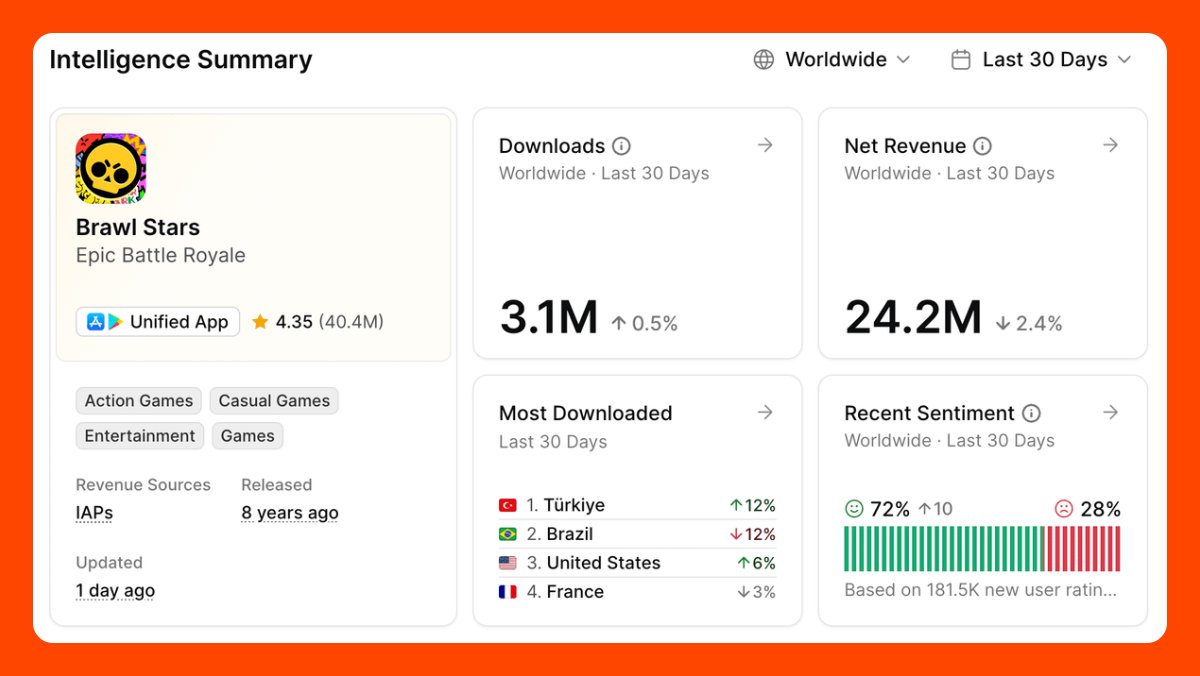Click the '3.1M' downloads value
Image resolution: width=1200 pixels, height=676 pixels.
[x=549, y=318]
